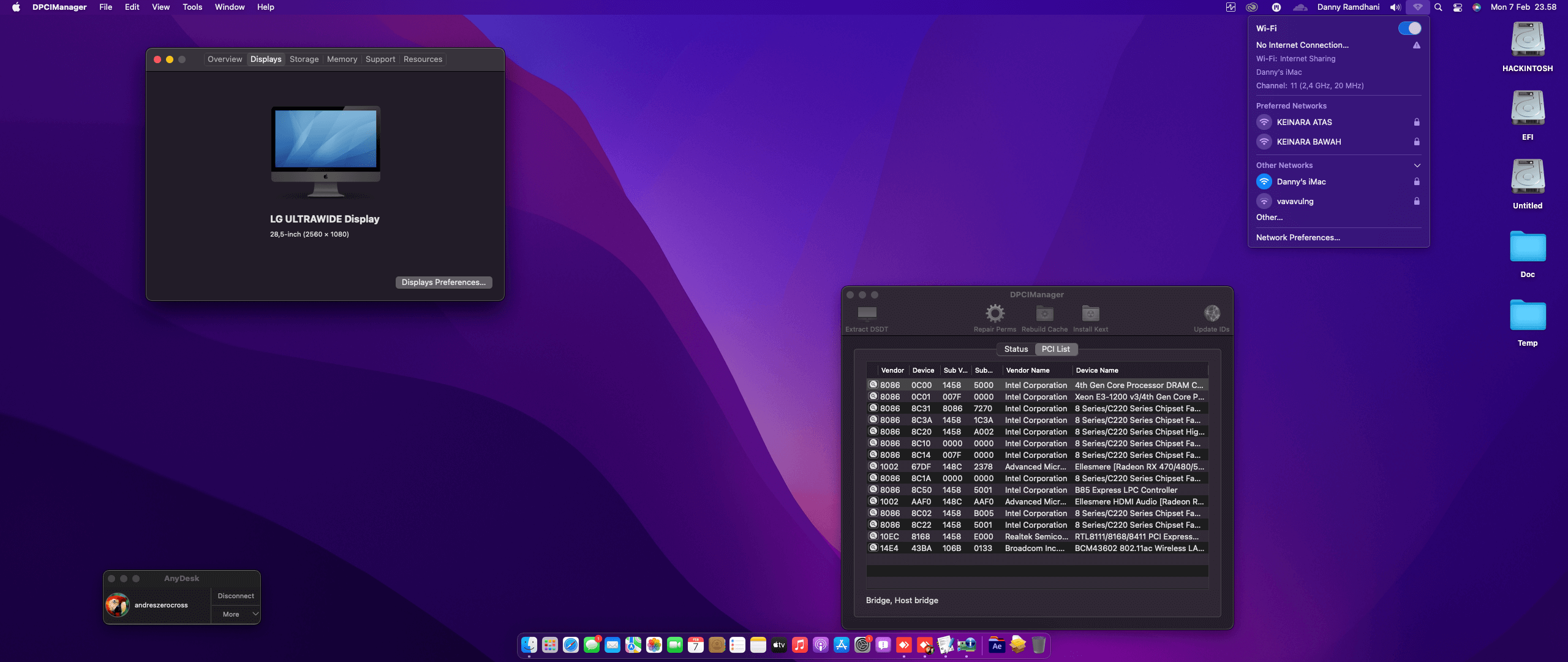Image resolution: width=1568 pixels, height=662 pixels.
Task: Collapse the Other Networks section
Action: tap(1417, 165)
